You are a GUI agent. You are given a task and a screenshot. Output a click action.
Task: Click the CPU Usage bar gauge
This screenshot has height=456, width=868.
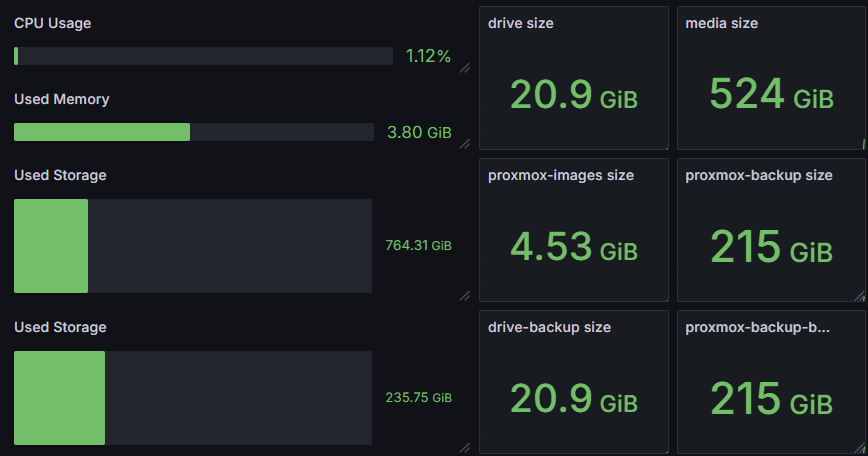[x=203, y=56]
